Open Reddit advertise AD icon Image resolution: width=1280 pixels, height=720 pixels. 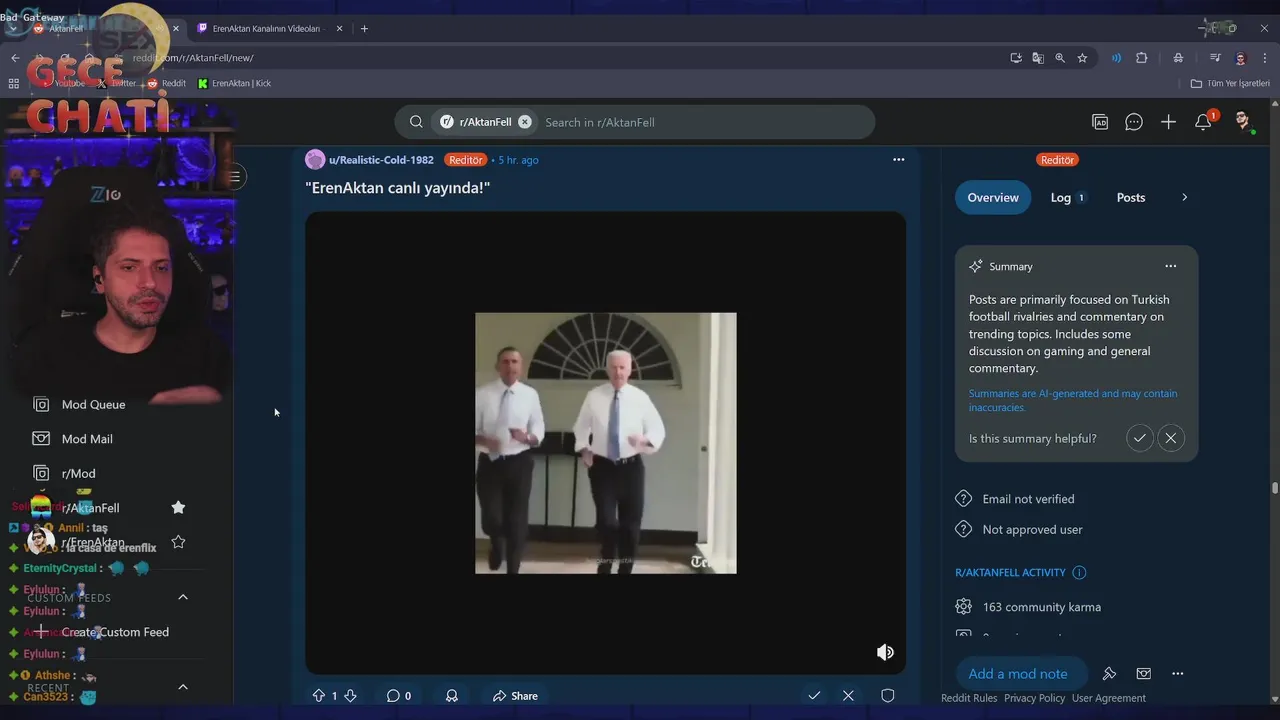click(x=1100, y=122)
